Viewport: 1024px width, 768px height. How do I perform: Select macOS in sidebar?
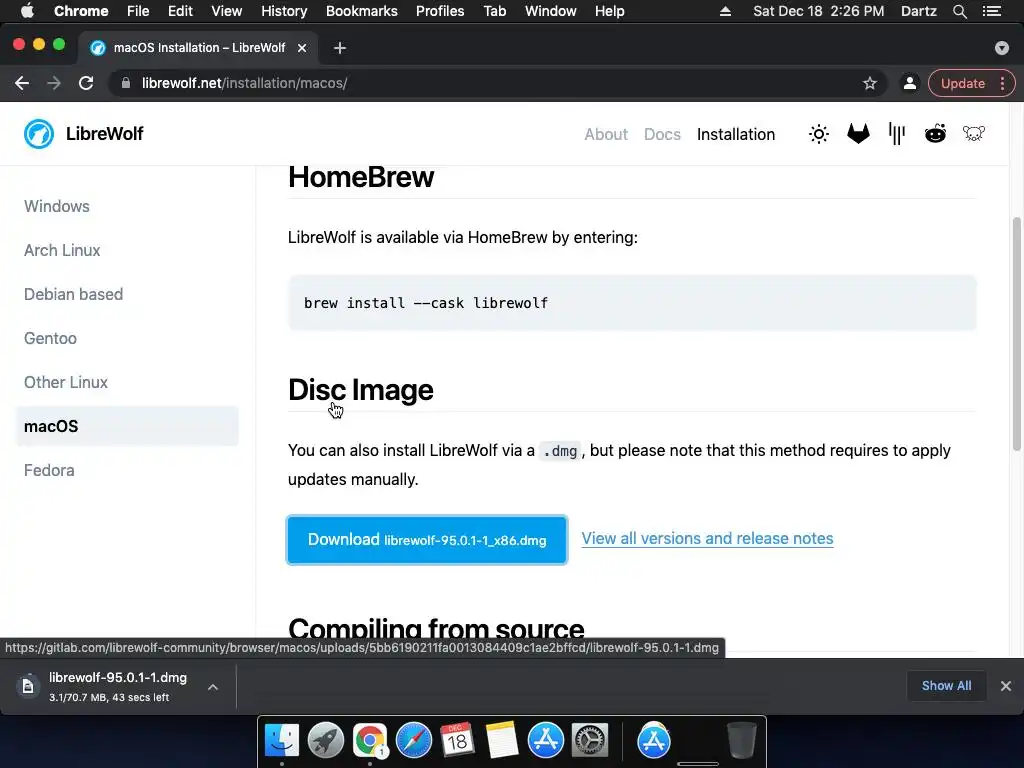click(x=127, y=426)
